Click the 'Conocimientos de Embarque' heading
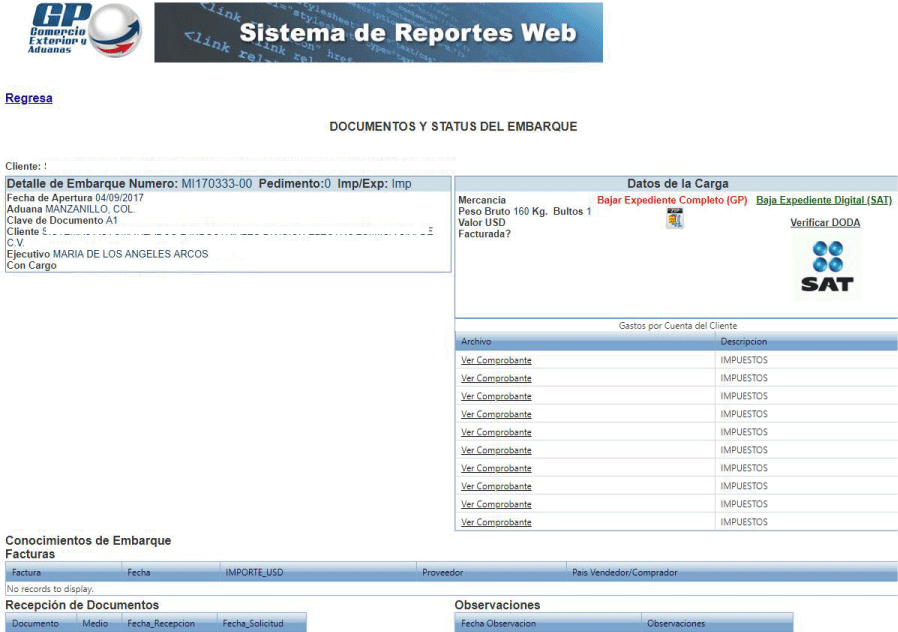Viewport: 898px width, 632px height. click(88, 540)
